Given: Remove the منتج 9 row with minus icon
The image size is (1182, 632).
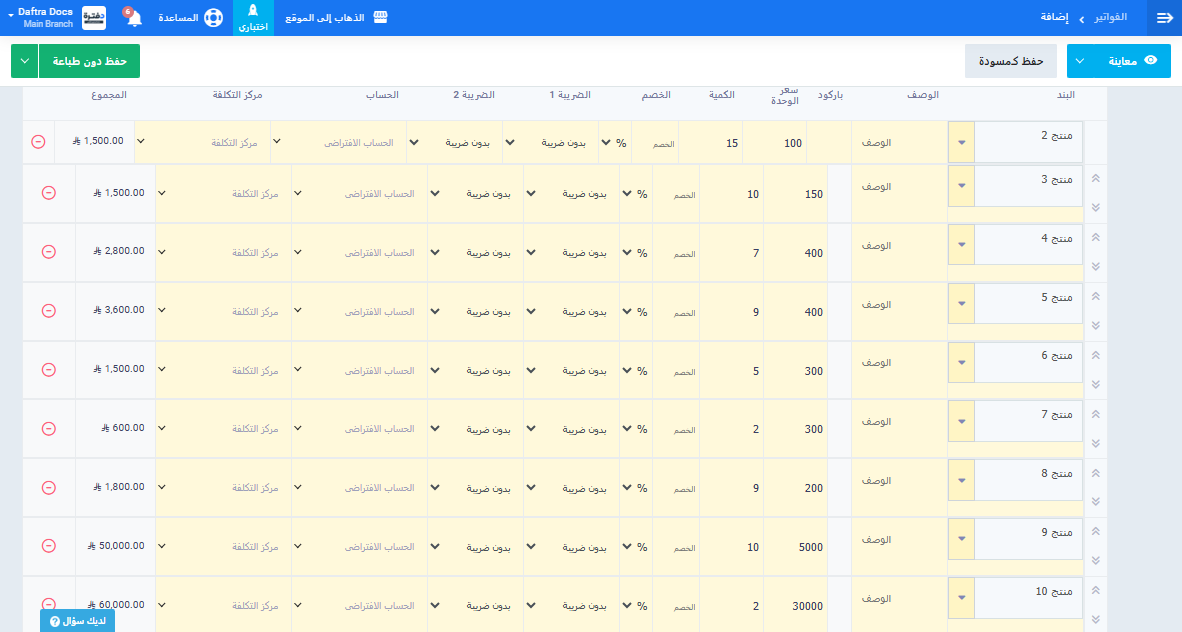Looking at the screenshot, I should (48, 546).
